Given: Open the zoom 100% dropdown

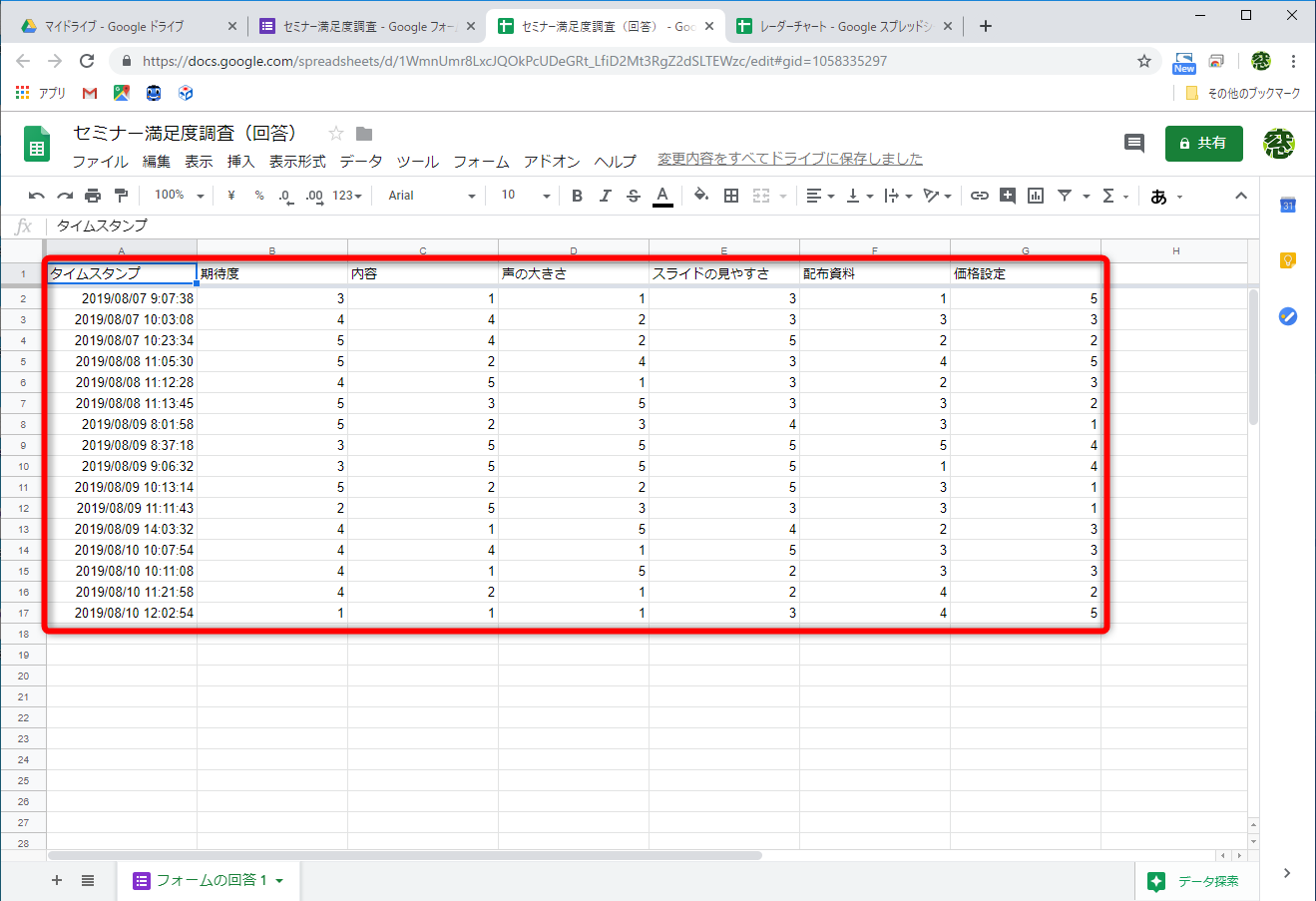Looking at the screenshot, I should [180, 196].
